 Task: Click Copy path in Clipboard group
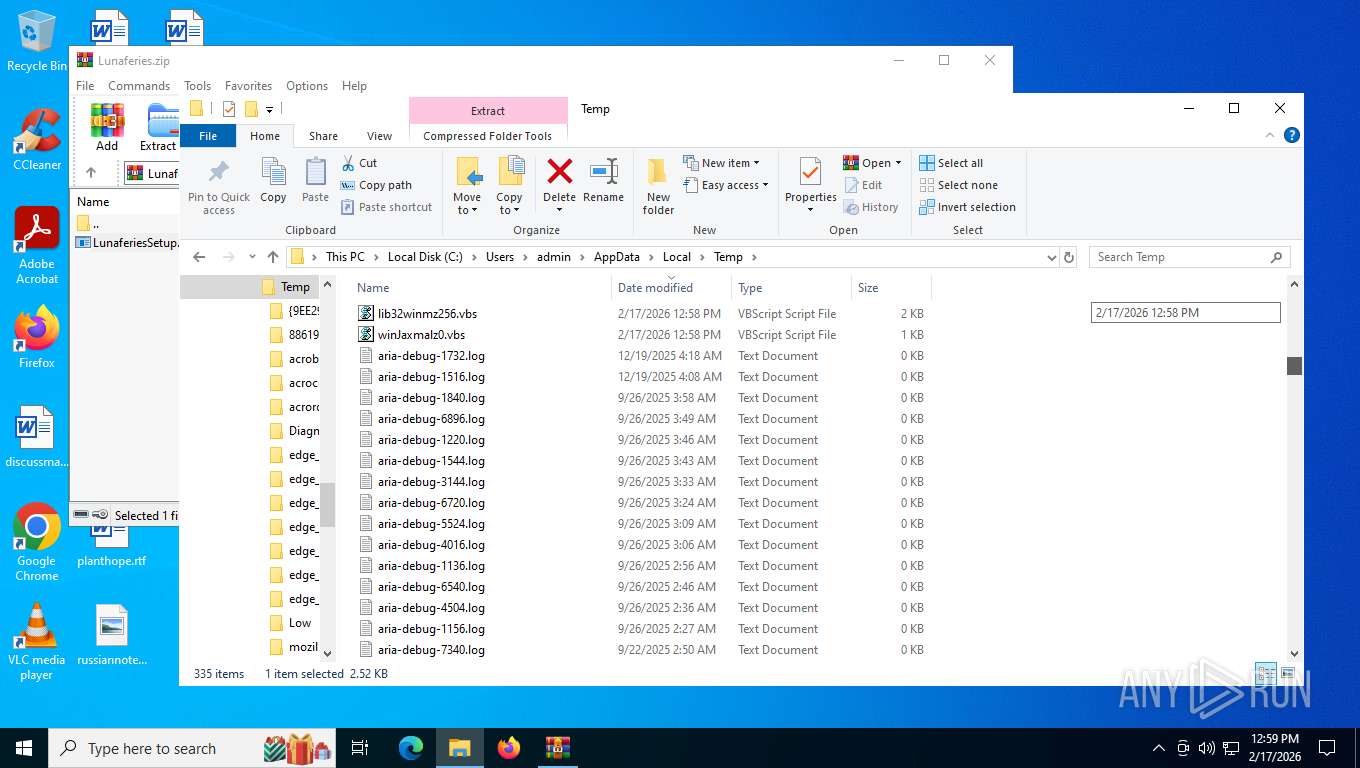pyautogui.click(x=376, y=185)
